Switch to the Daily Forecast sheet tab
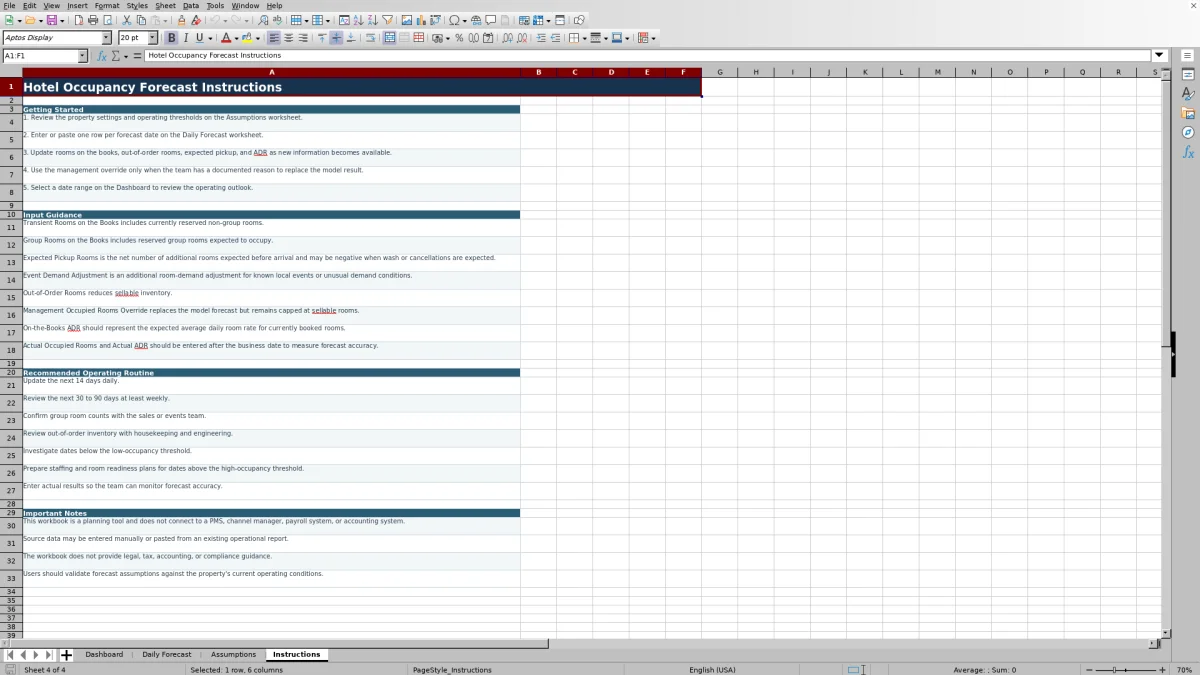This screenshot has height=675, width=1200. 166,655
